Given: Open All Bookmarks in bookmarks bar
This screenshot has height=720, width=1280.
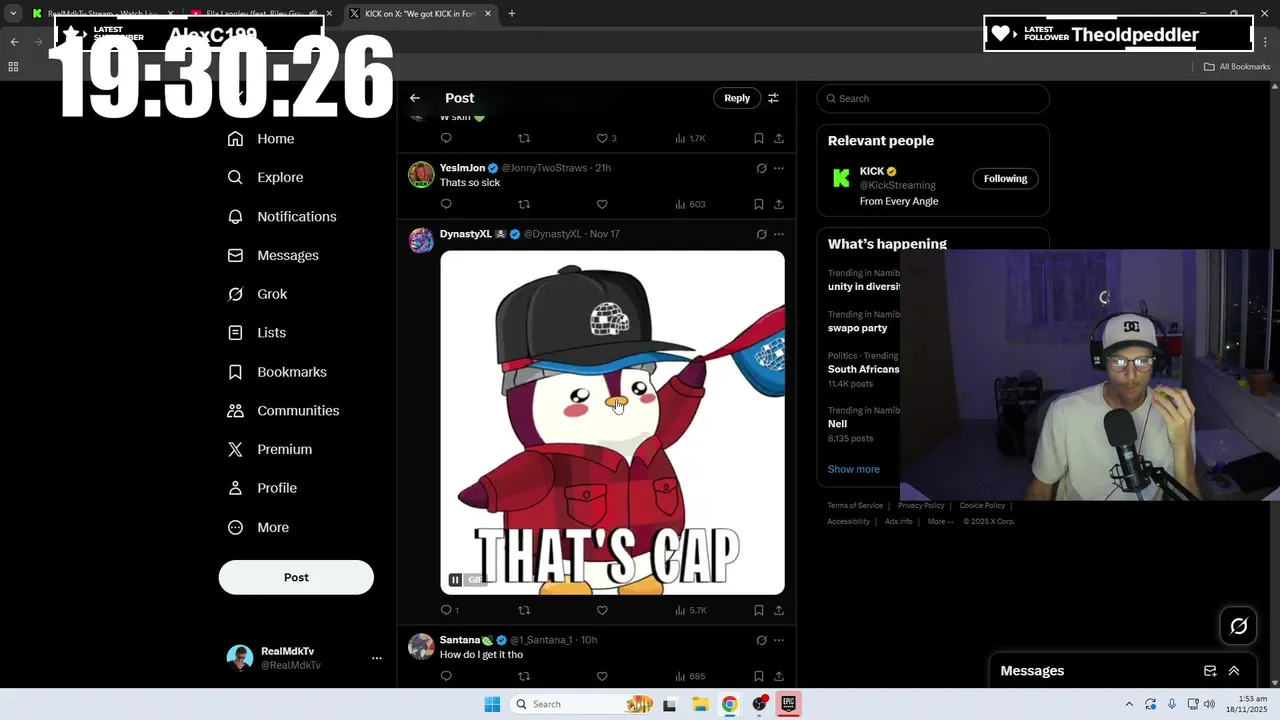Looking at the screenshot, I should point(1237,67).
